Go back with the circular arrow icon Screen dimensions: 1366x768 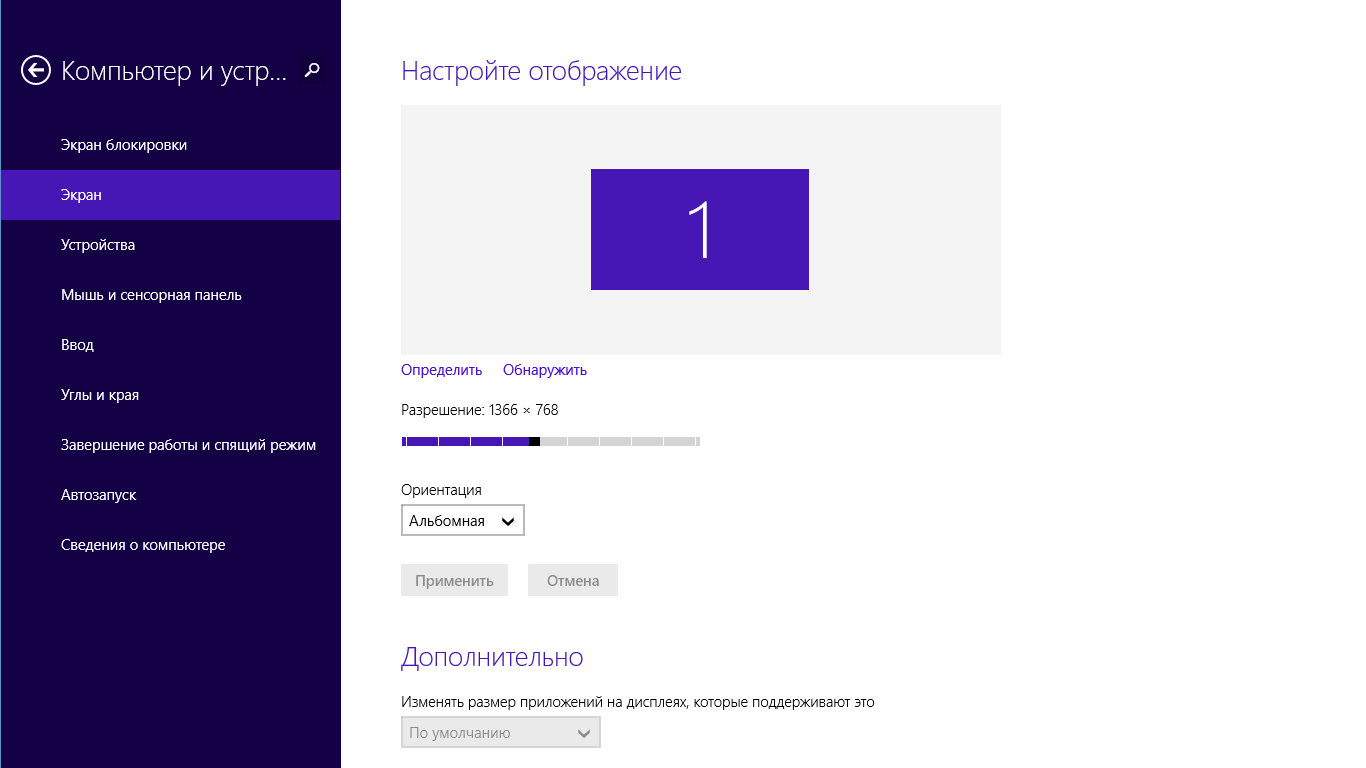point(36,70)
